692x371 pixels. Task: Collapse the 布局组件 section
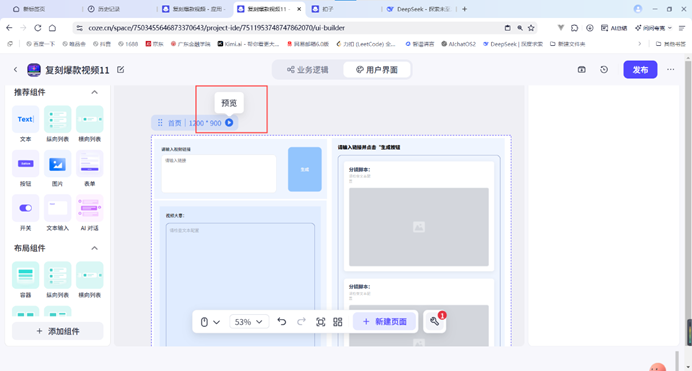click(94, 248)
